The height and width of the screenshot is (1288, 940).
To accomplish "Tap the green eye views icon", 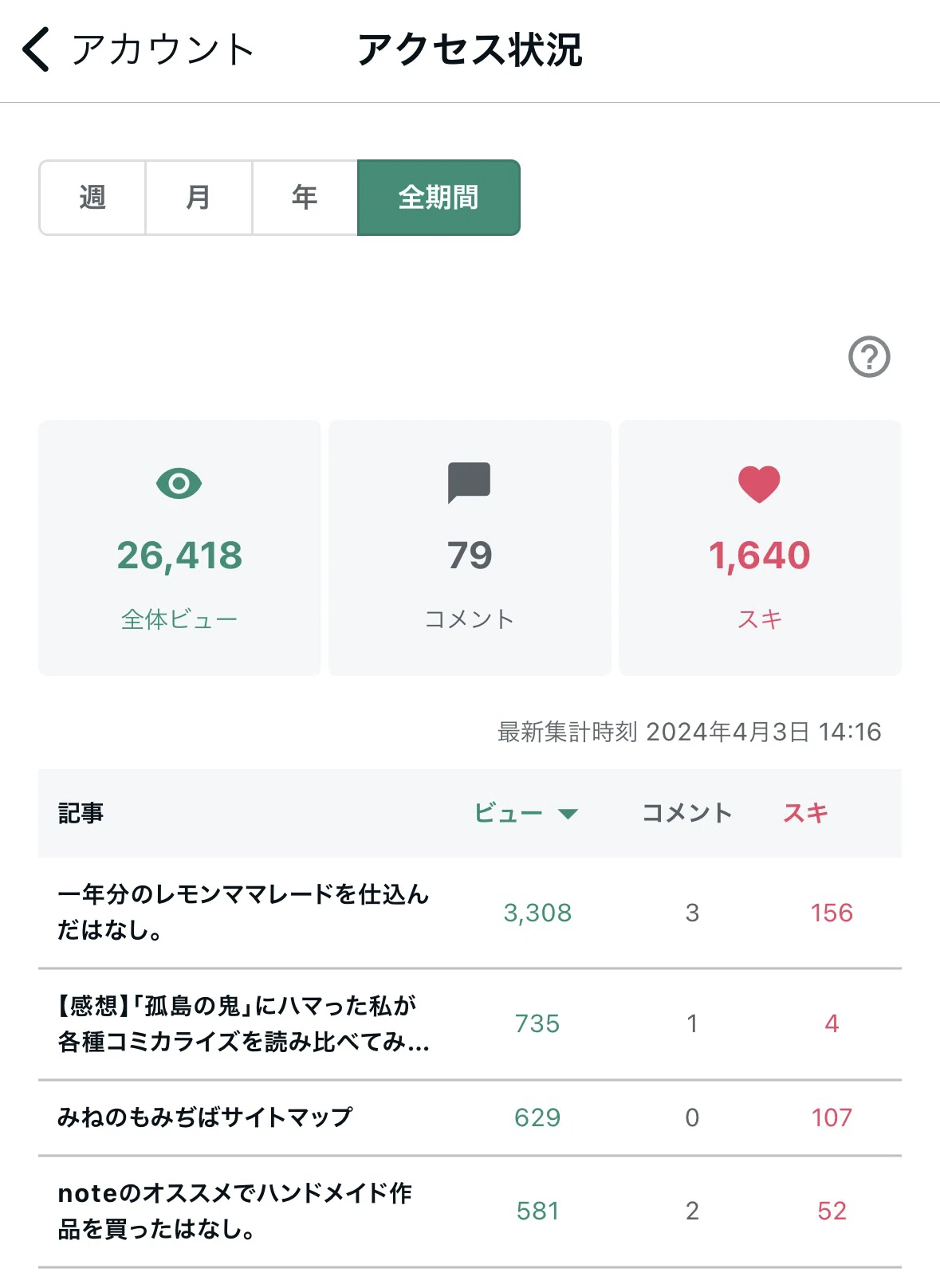I will tap(179, 483).
